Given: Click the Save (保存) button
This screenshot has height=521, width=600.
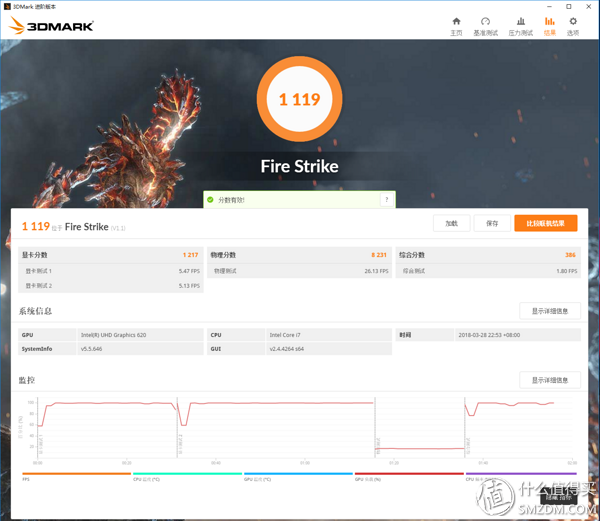Looking at the screenshot, I should 492,223.
